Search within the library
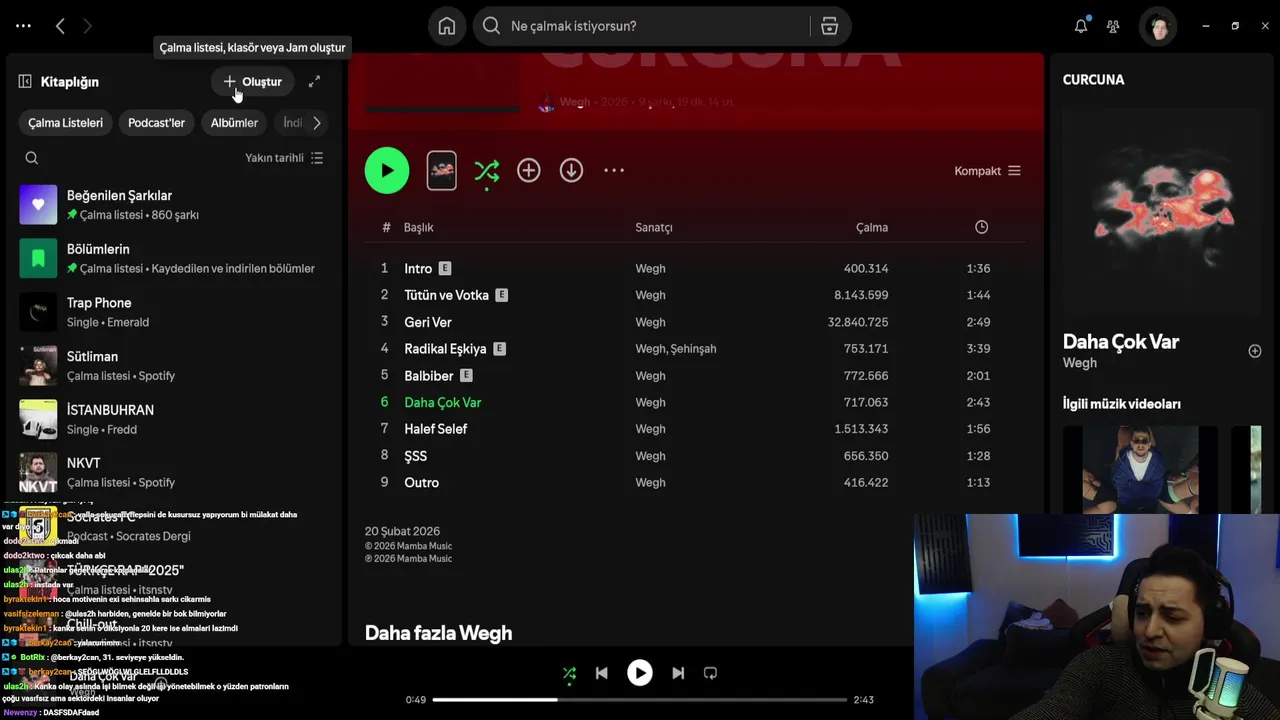The image size is (1280, 720). pos(32,158)
